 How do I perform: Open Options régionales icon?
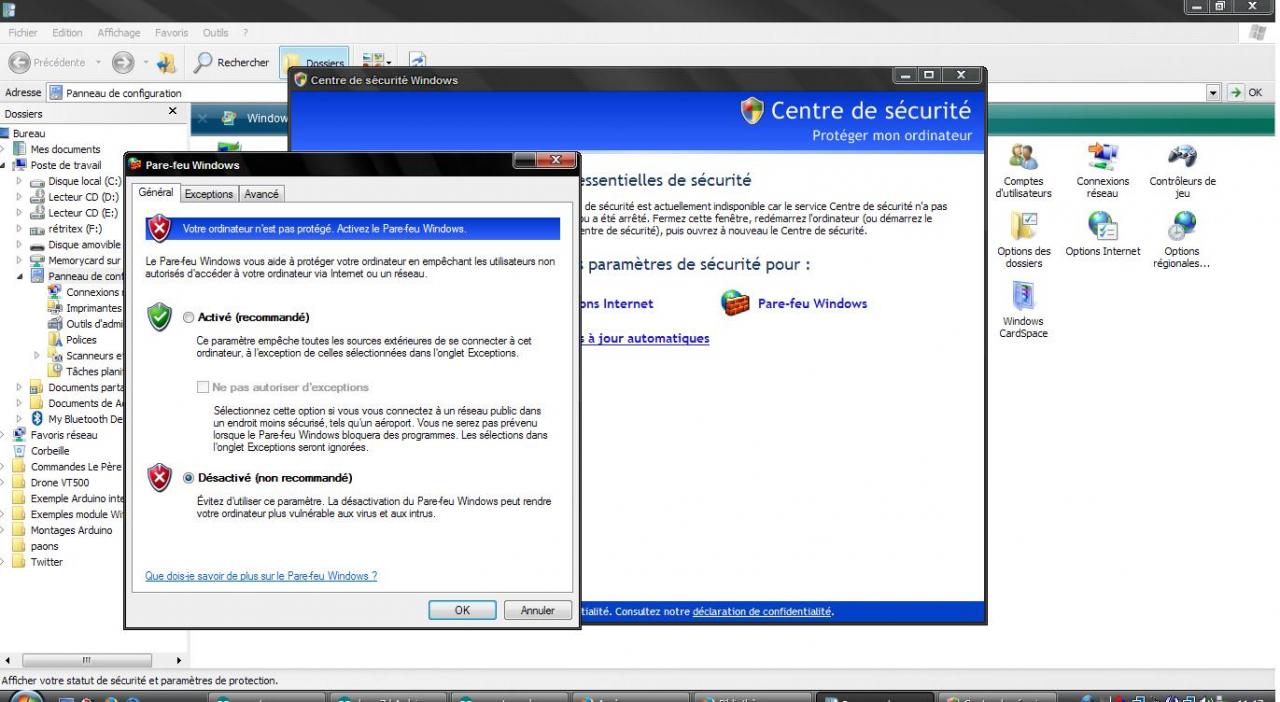pyautogui.click(x=1182, y=240)
